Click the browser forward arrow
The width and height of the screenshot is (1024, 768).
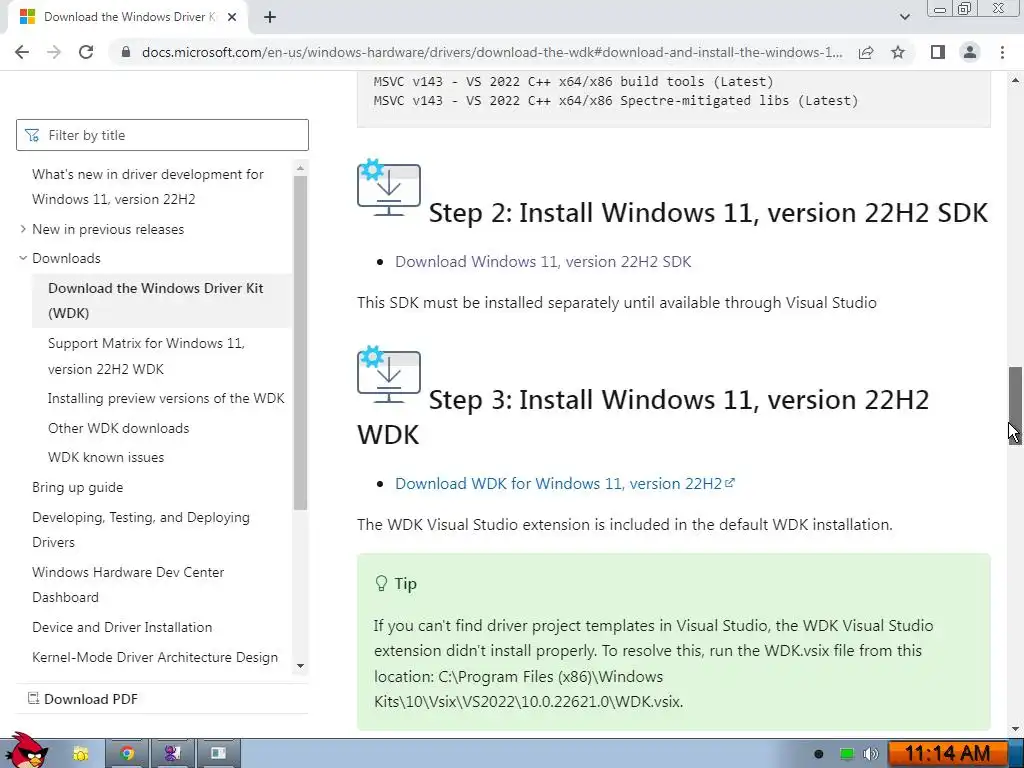(x=54, y=52)
